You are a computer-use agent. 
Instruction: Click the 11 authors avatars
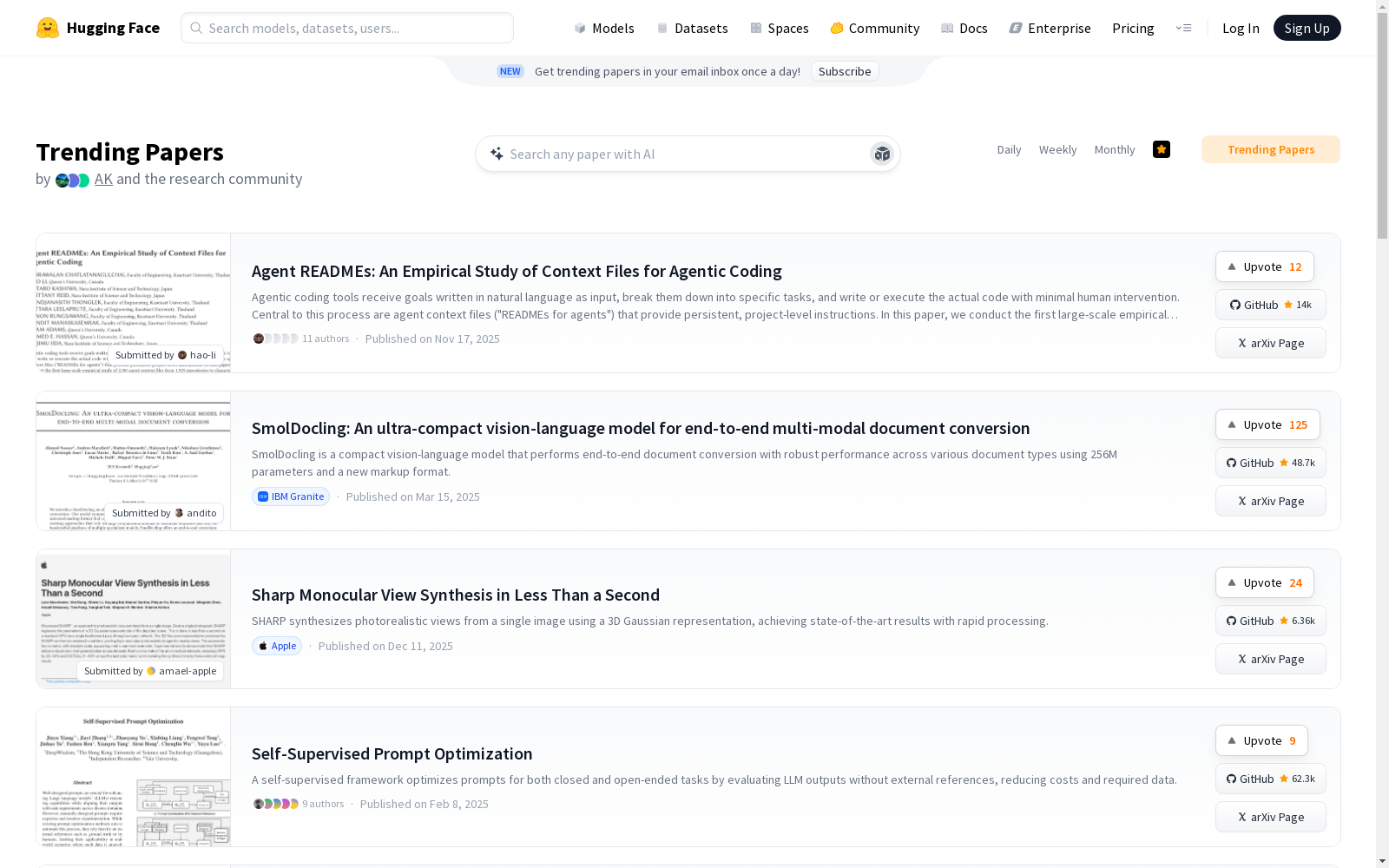[x=275, y=339]
